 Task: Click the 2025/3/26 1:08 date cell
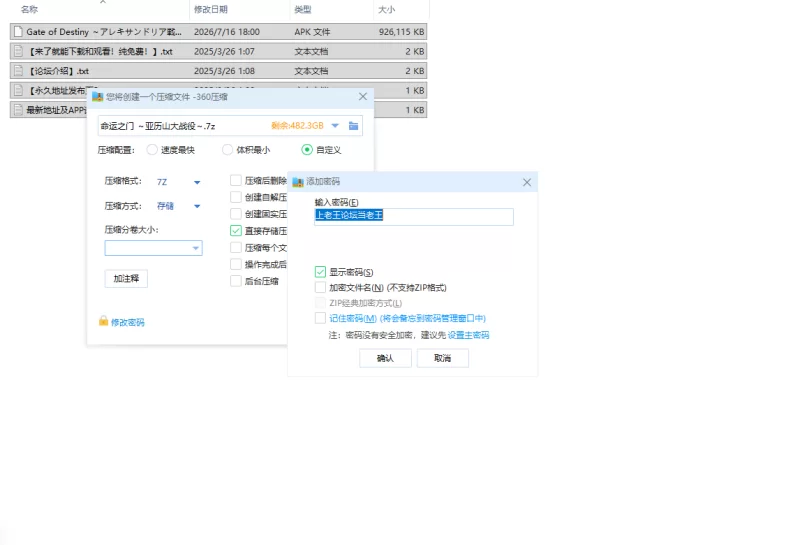coord(224,71)
